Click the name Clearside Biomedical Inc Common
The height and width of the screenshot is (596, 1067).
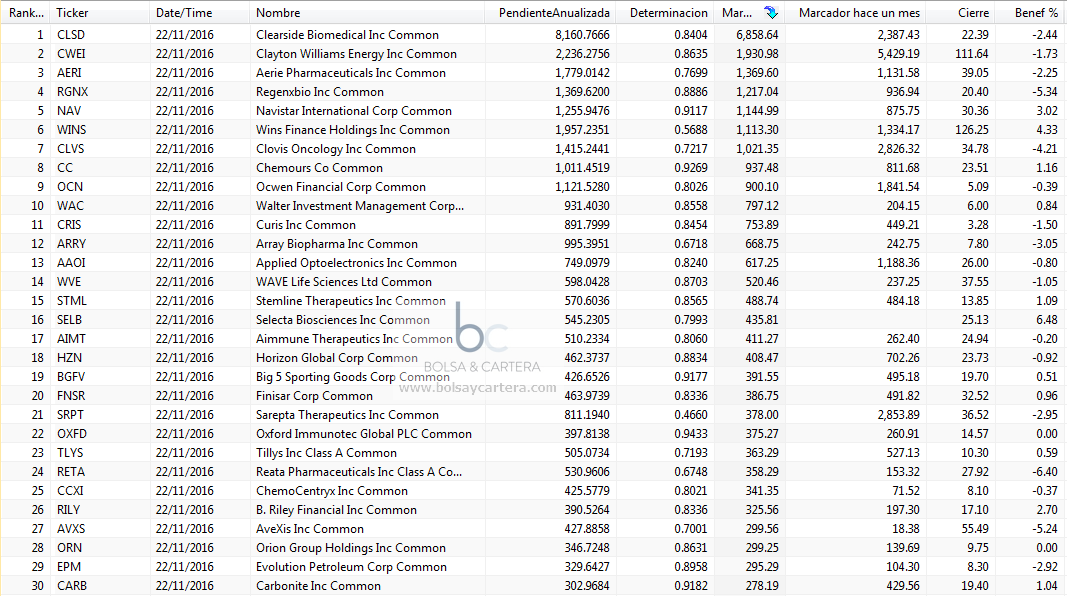[347, 35]
